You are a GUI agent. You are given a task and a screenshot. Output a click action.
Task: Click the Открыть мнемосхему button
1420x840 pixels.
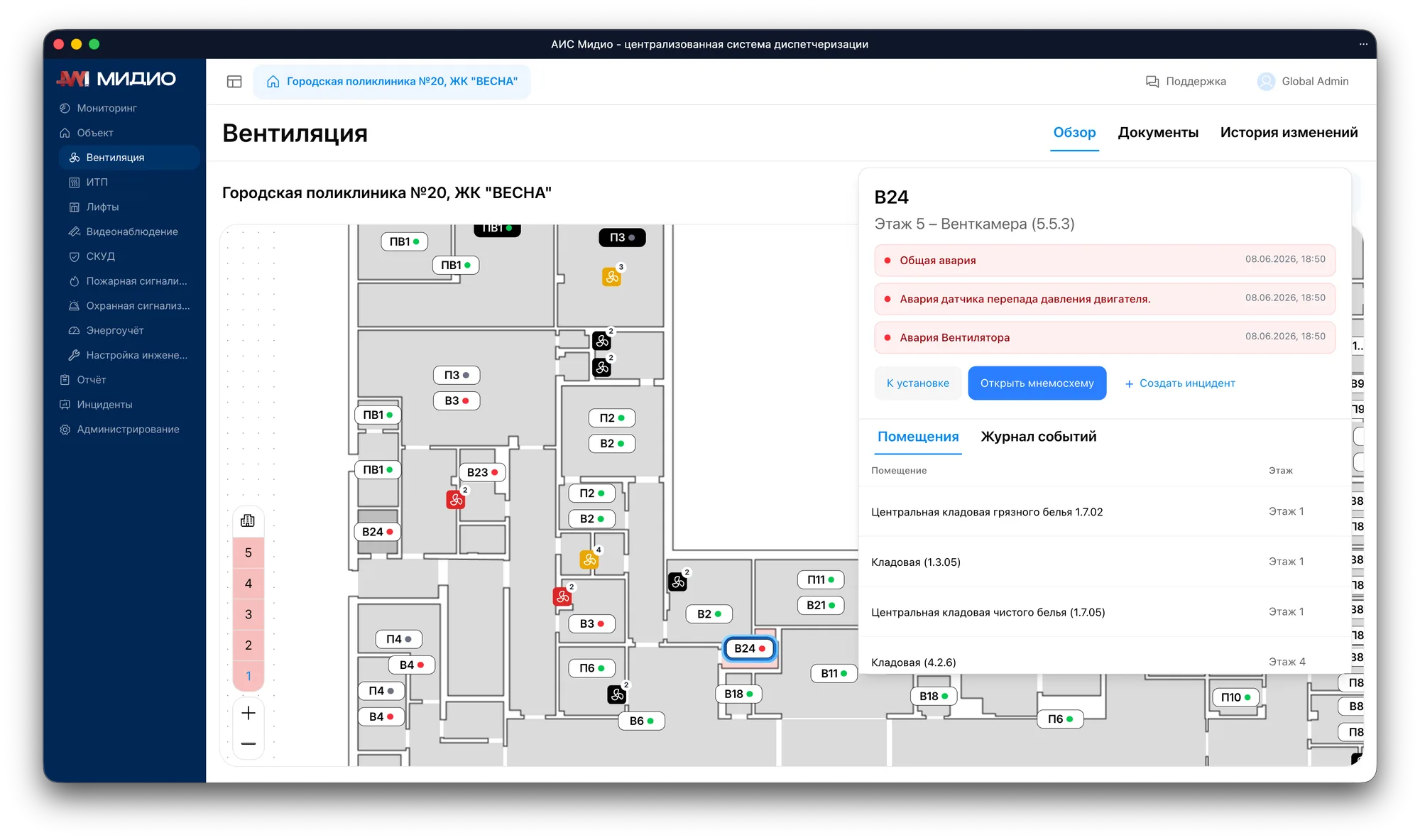point(1037,383)
